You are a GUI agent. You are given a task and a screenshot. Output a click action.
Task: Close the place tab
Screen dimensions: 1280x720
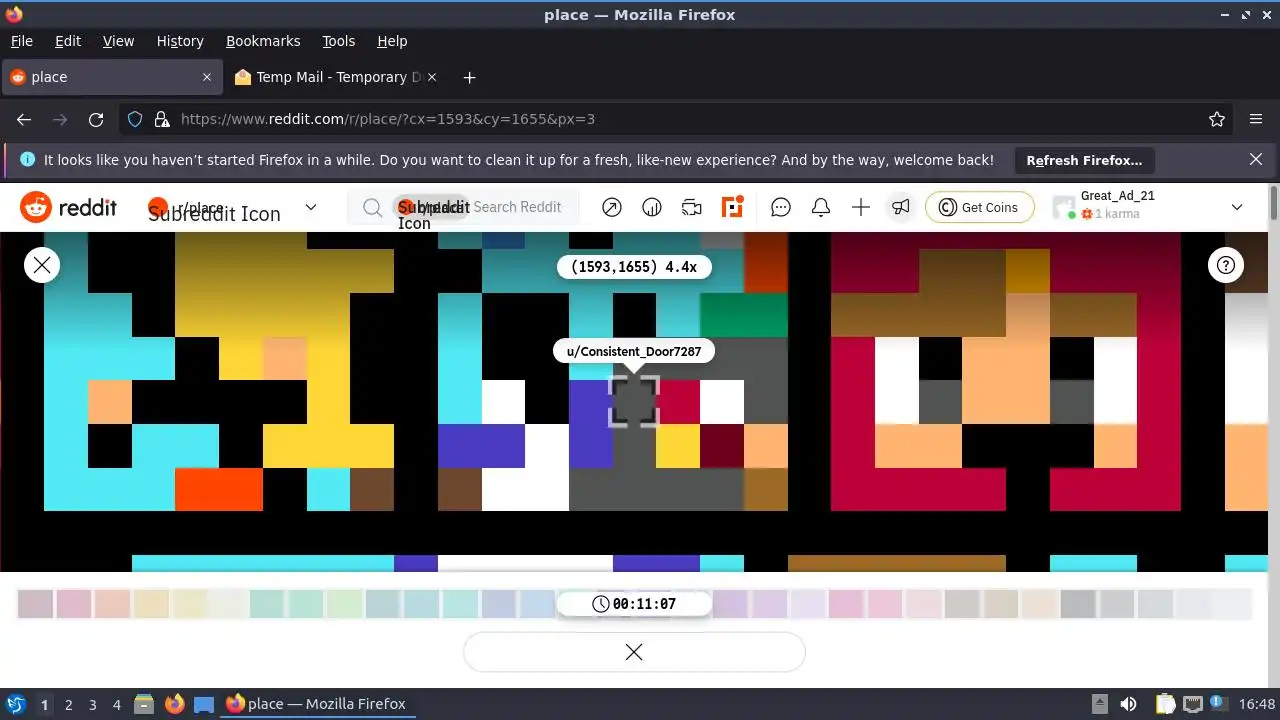(x=207, y=77)
